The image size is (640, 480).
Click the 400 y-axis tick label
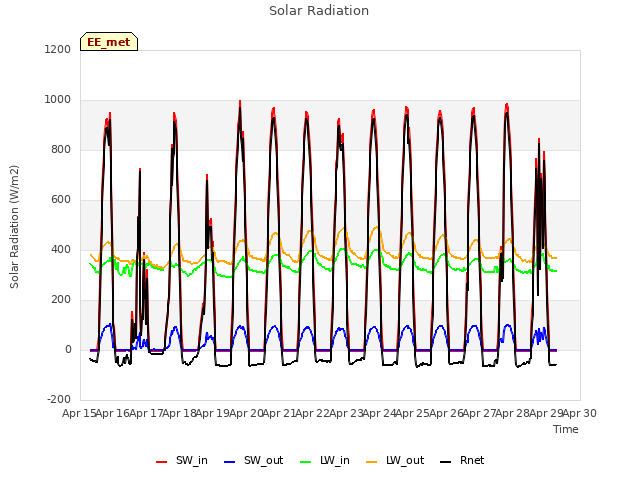coord(61,249)
